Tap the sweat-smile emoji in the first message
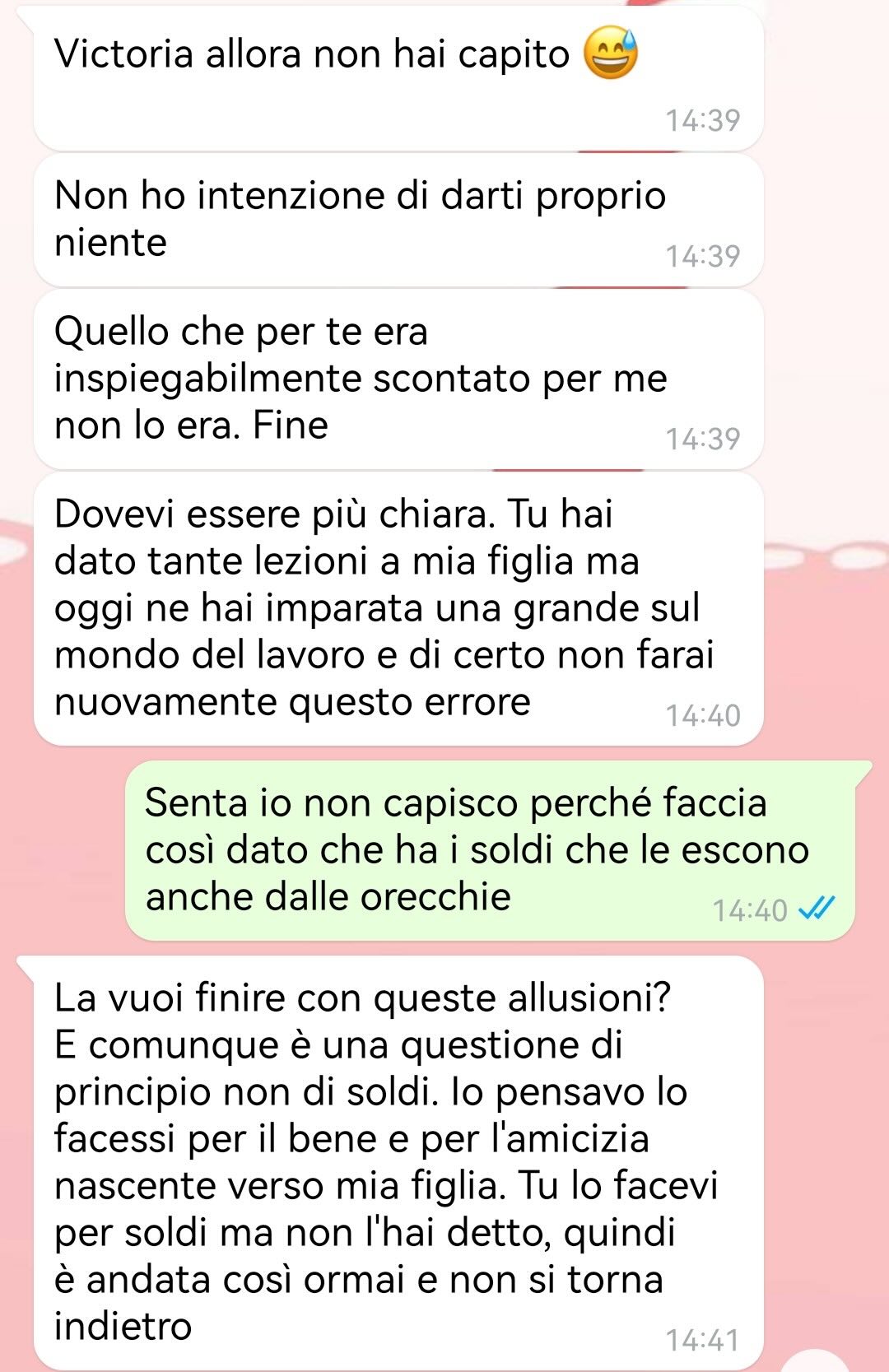Image resolution: width=889 pixels, height=1372 pixels. pyautogui.click(x=611, y=53)
